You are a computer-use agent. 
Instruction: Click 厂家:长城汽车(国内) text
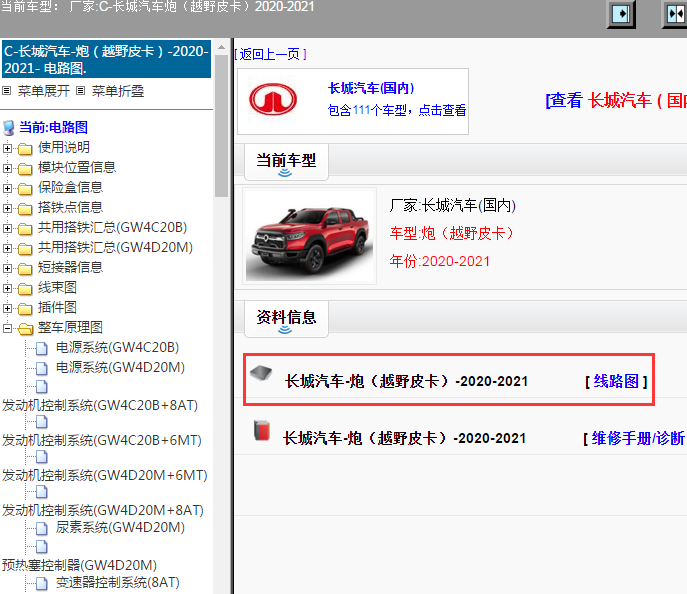[x=453, y=205]
